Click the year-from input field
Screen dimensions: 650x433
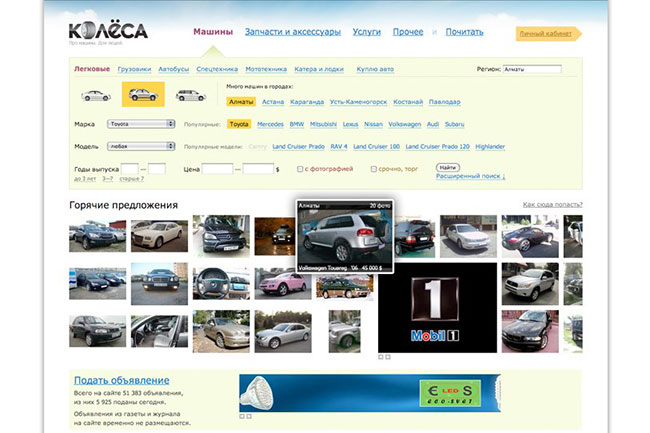click(130, 169)
